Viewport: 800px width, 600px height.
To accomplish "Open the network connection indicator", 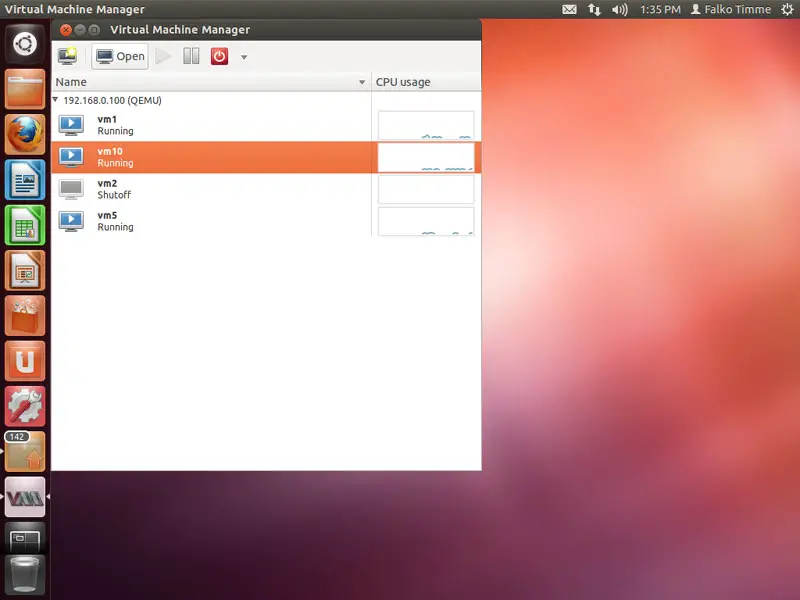I will (x=594, y=9).
